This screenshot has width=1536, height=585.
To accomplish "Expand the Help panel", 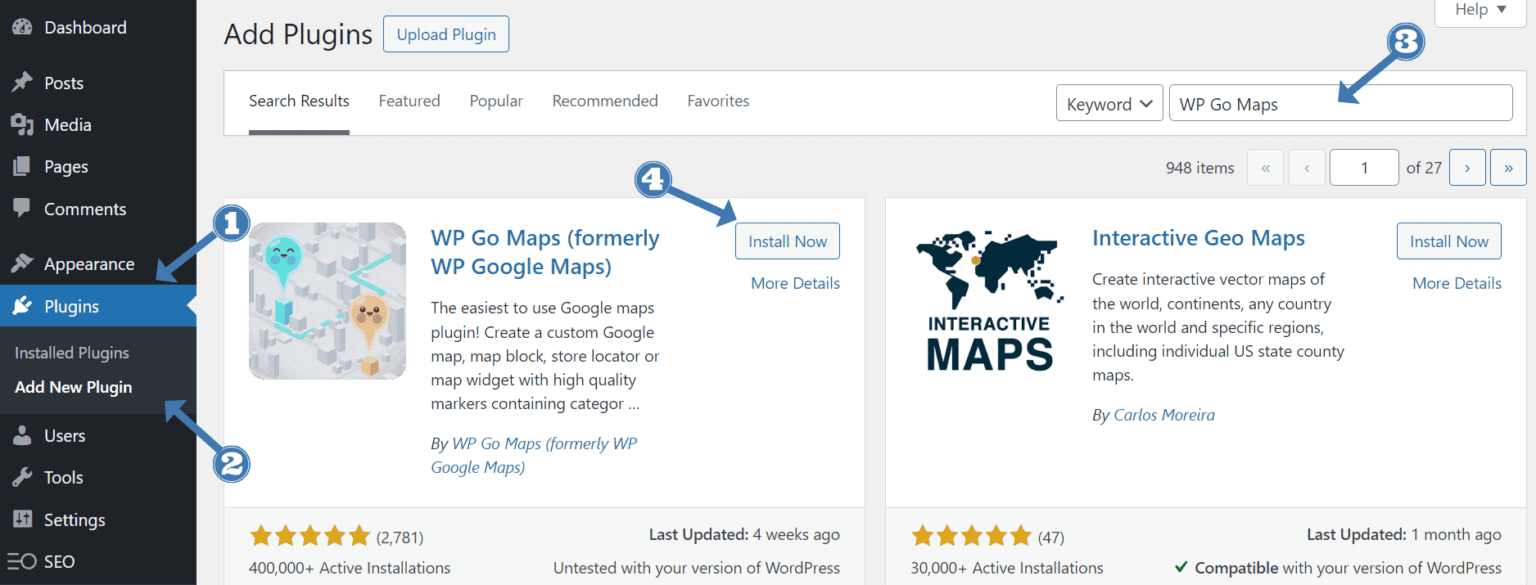I will pyautogui.click(x=1479, y=10).
